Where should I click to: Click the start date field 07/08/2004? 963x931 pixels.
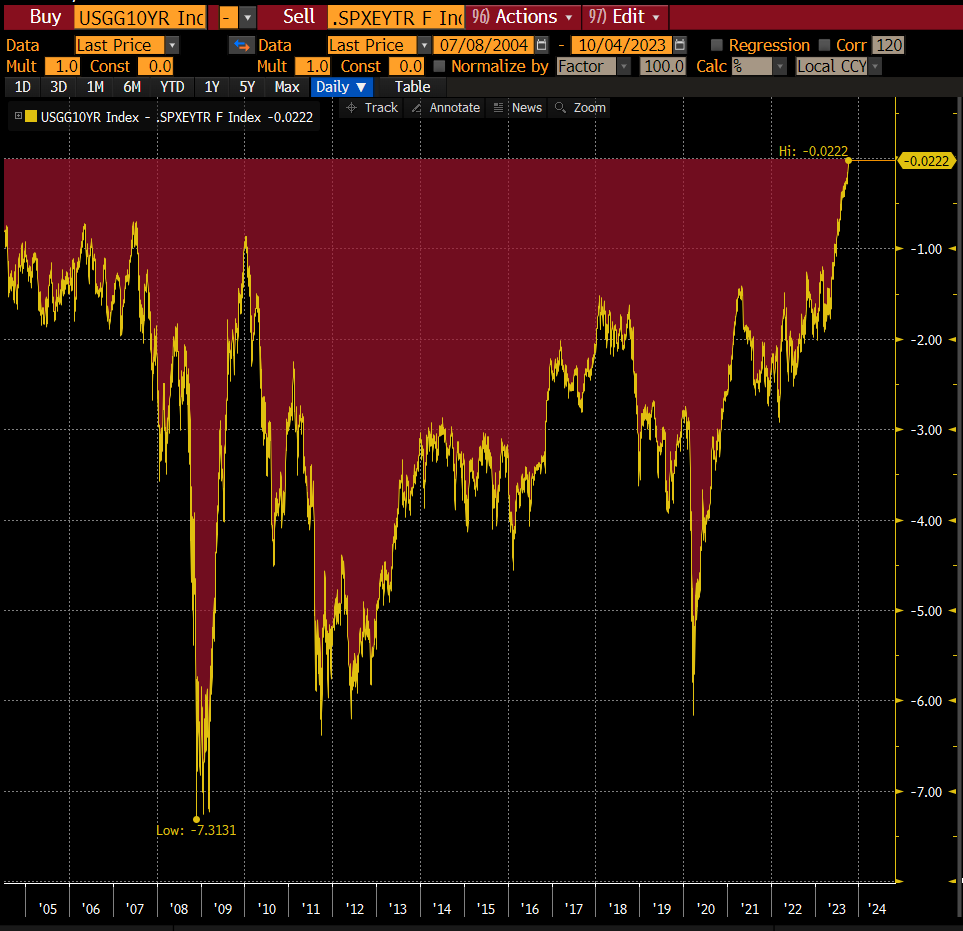[x=484, y=45]
